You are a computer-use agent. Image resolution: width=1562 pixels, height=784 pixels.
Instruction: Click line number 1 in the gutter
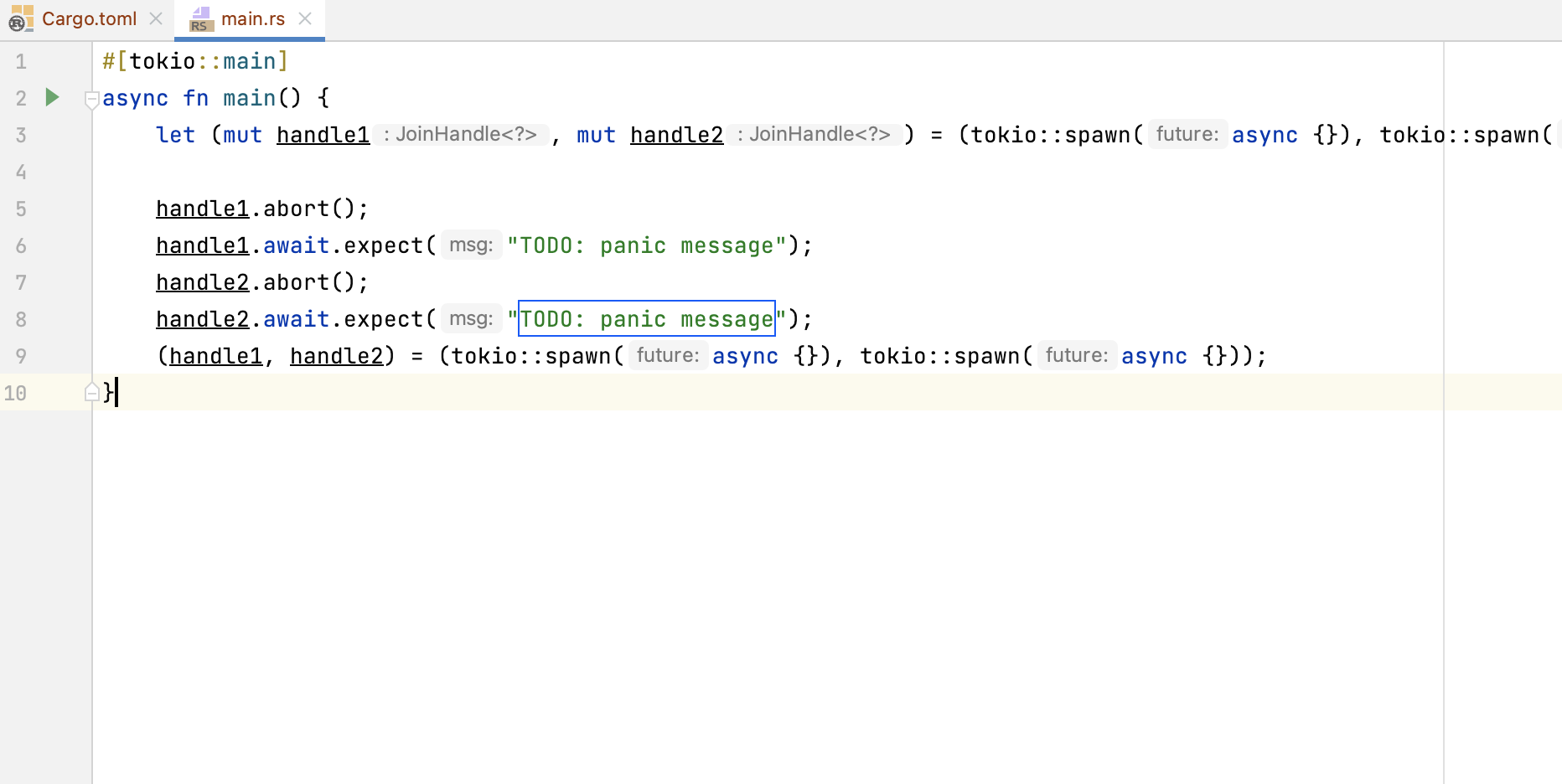coord(21,61)
